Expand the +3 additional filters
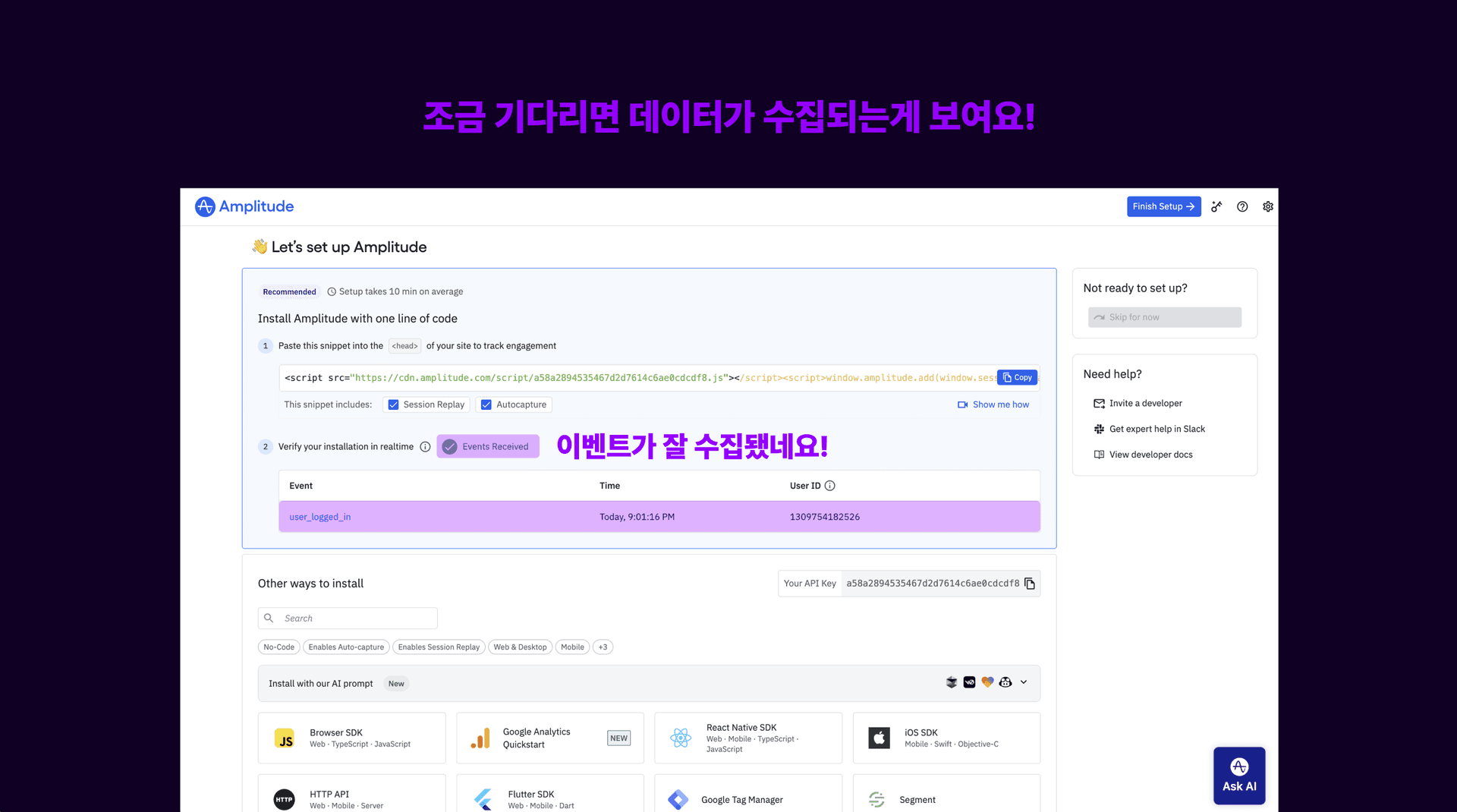Screen dimensions: 1457x812 click(603, 647)
